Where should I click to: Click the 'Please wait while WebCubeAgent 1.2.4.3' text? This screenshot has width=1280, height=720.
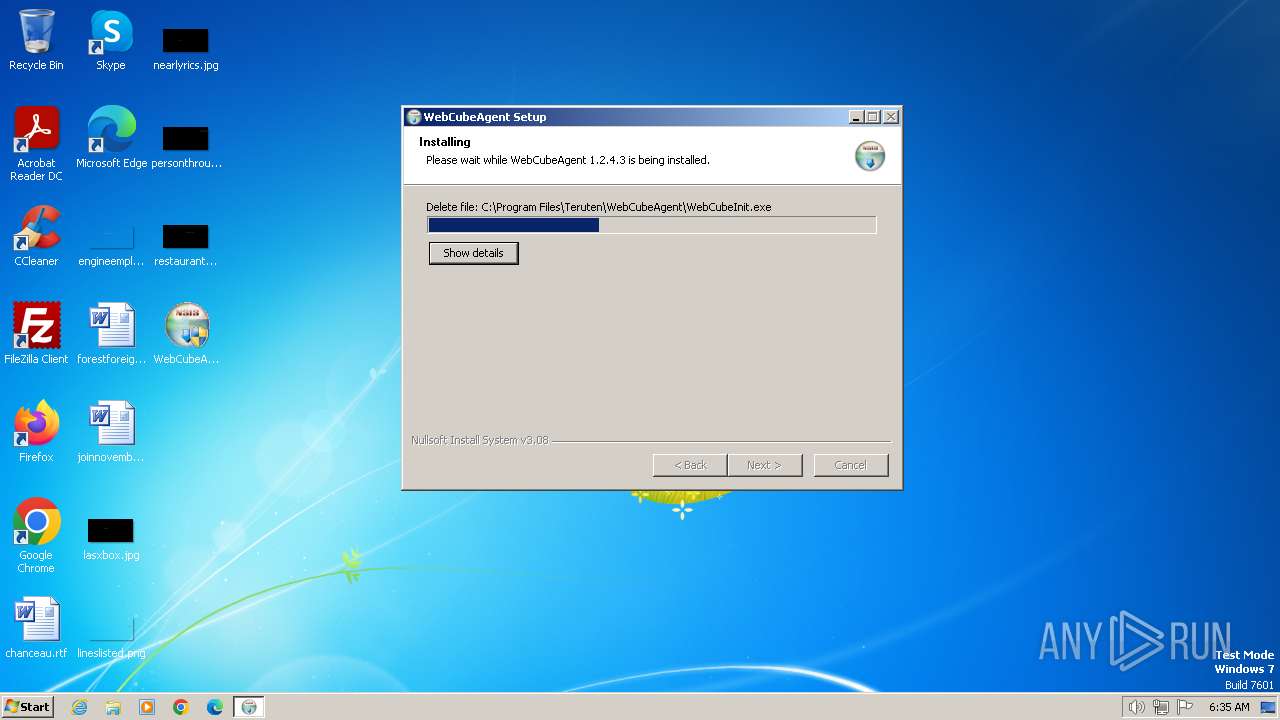[x=567, y=160]
